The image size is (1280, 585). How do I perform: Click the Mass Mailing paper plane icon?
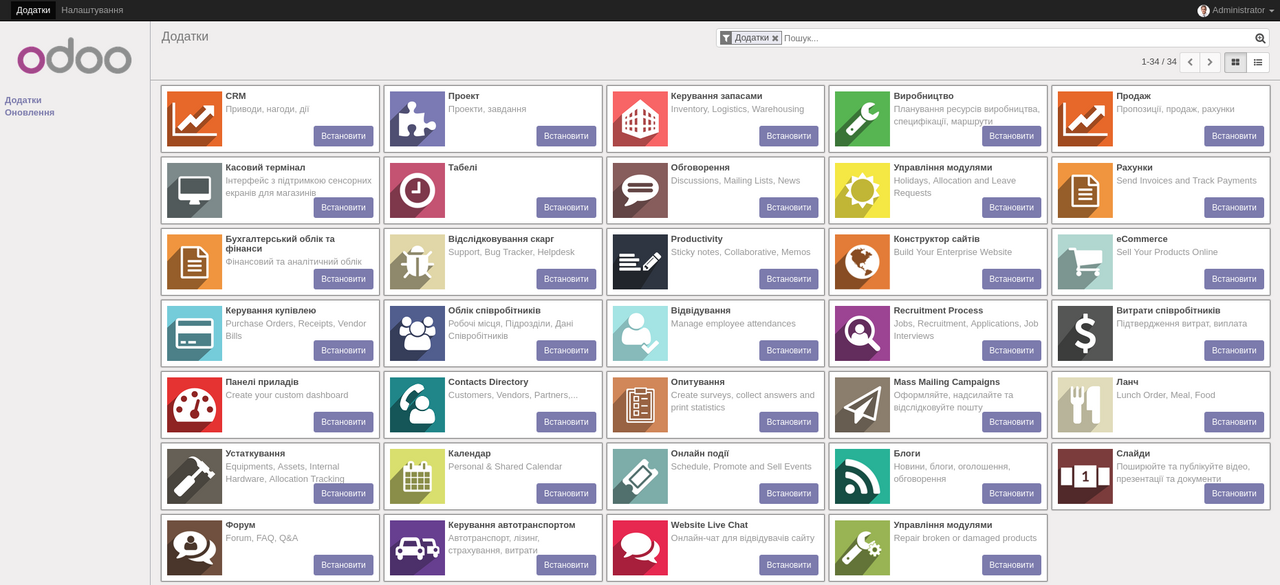click(x=862, y=405)
